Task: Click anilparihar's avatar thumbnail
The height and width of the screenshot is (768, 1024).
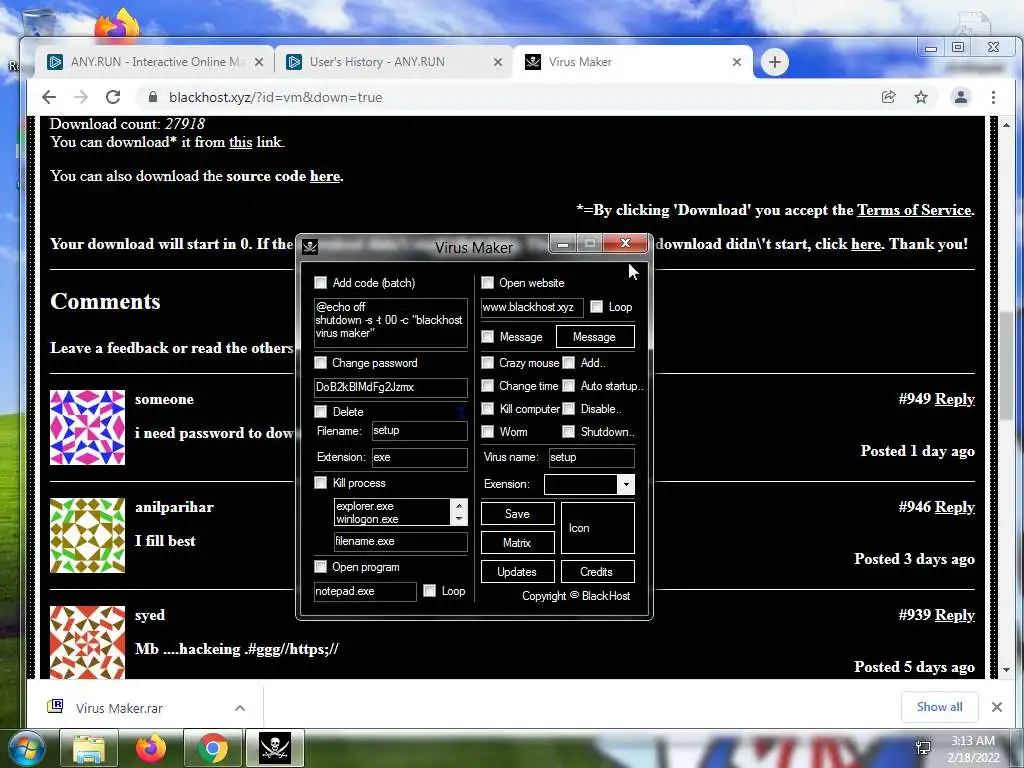Action: 88,536
